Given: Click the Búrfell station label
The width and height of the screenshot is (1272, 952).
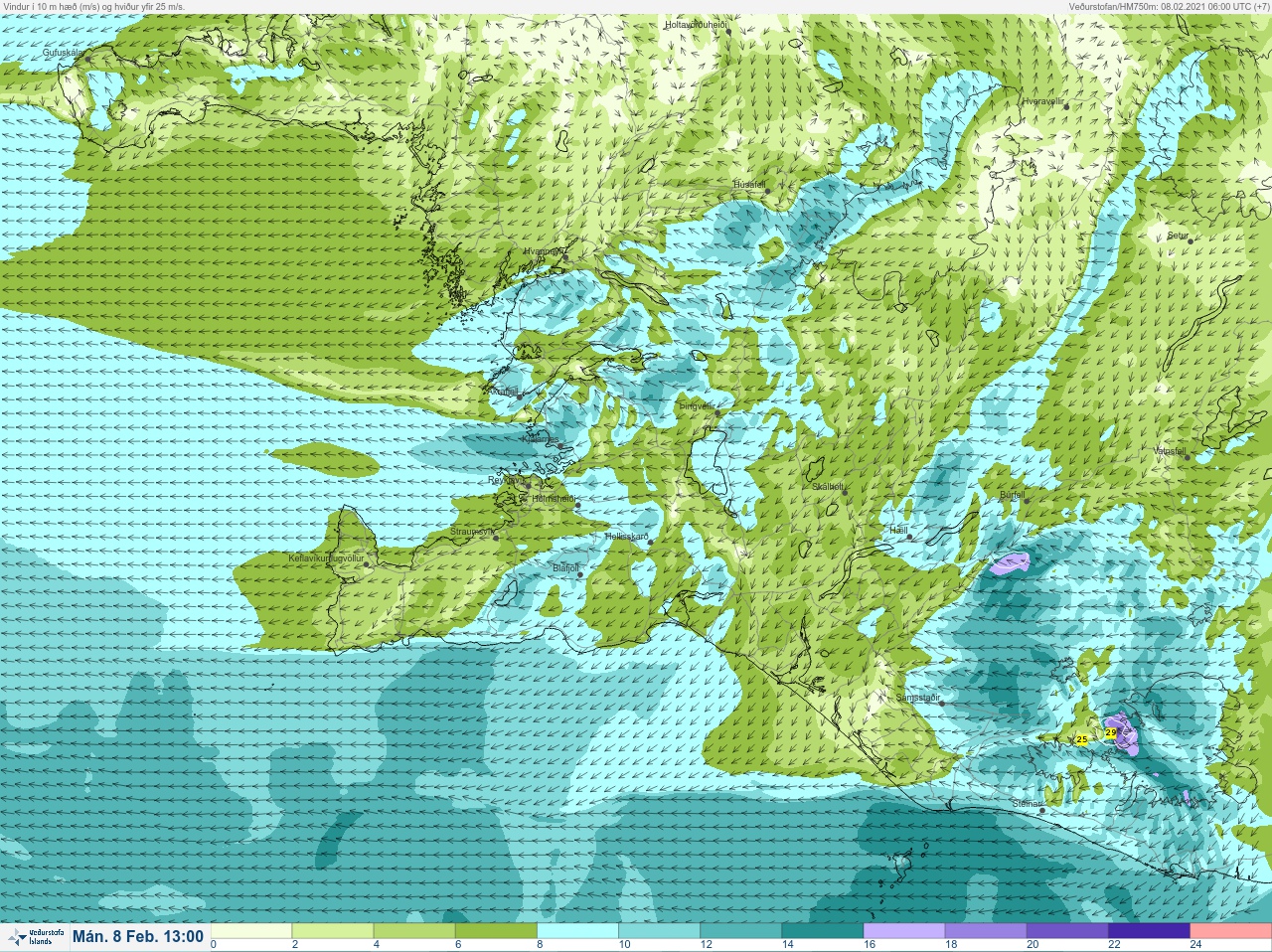Looking at the screenshot, I should coord(1012,494).
